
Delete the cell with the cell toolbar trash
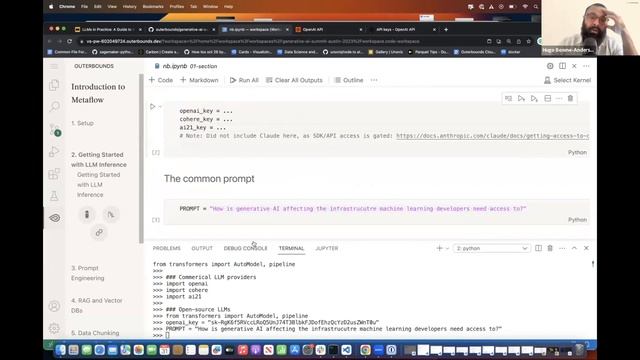click(570, 98)
